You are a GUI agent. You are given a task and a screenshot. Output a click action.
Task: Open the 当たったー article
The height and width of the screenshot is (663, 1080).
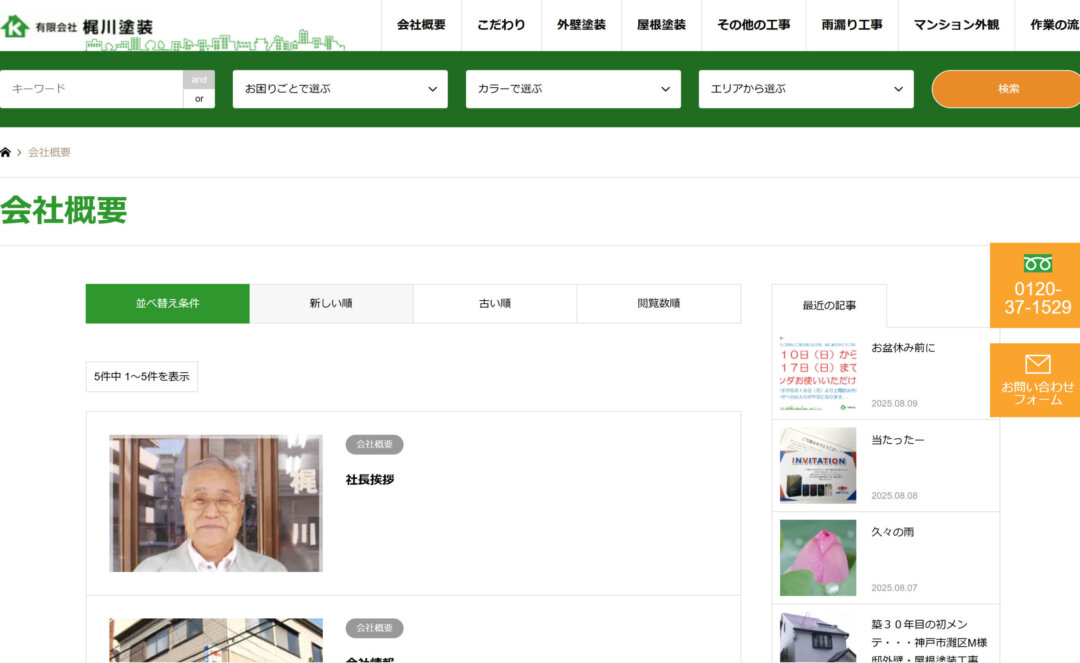click(x=897, y=440)
